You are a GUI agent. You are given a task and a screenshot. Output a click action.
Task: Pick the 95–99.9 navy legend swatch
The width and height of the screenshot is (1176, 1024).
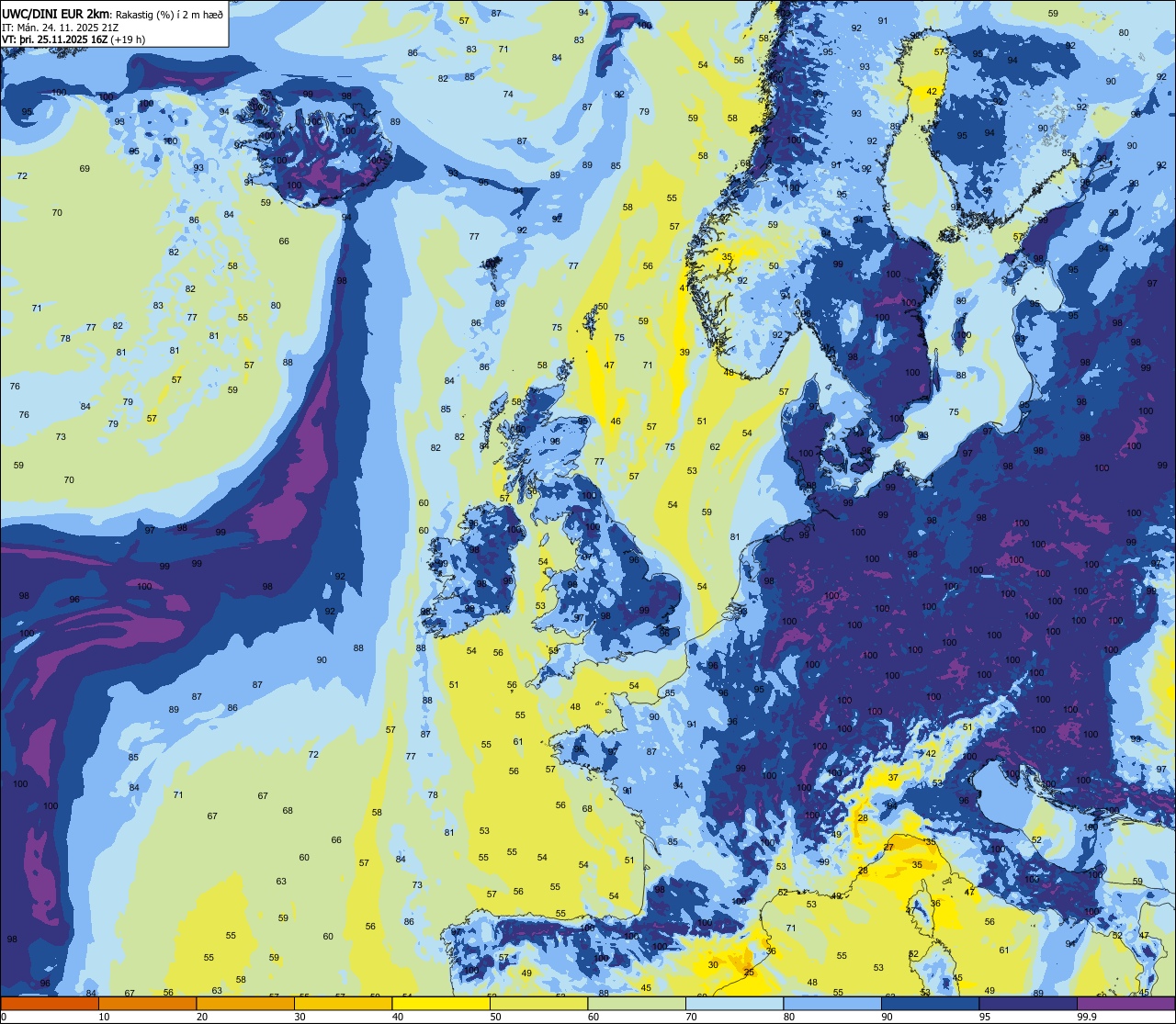coord(1028,1003)
